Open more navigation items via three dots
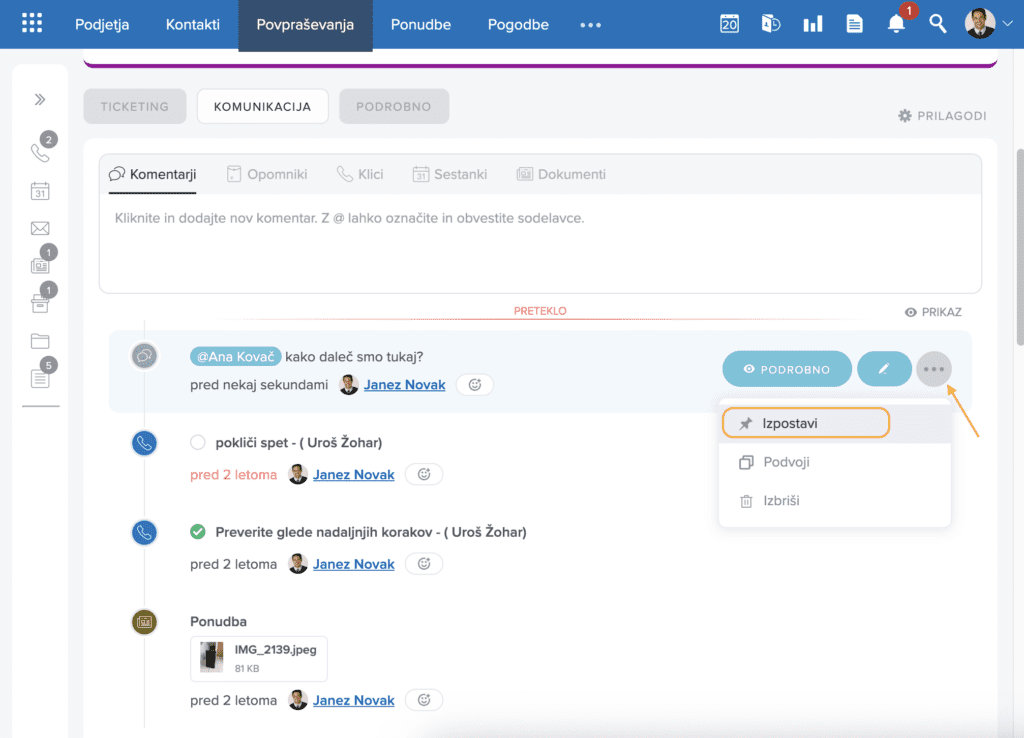Screen dimensions: 1024x738 pos(590,25)
